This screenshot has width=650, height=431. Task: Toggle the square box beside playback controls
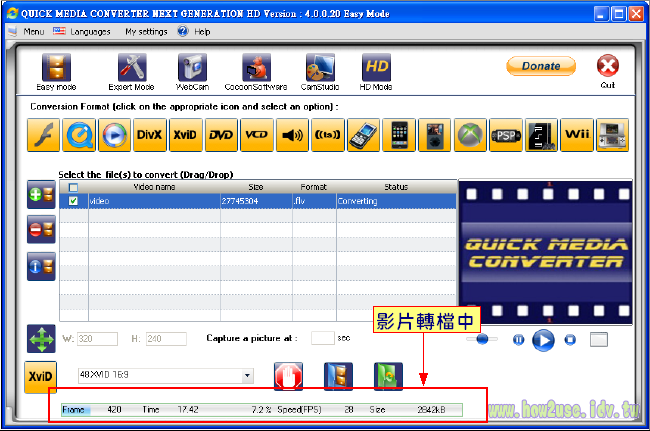[598, 339]
